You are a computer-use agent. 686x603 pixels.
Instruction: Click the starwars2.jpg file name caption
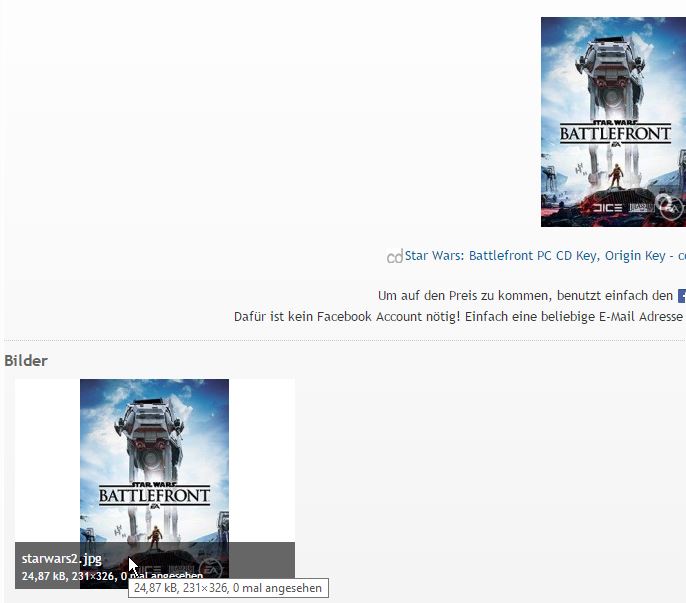click(x=62, y=559)
